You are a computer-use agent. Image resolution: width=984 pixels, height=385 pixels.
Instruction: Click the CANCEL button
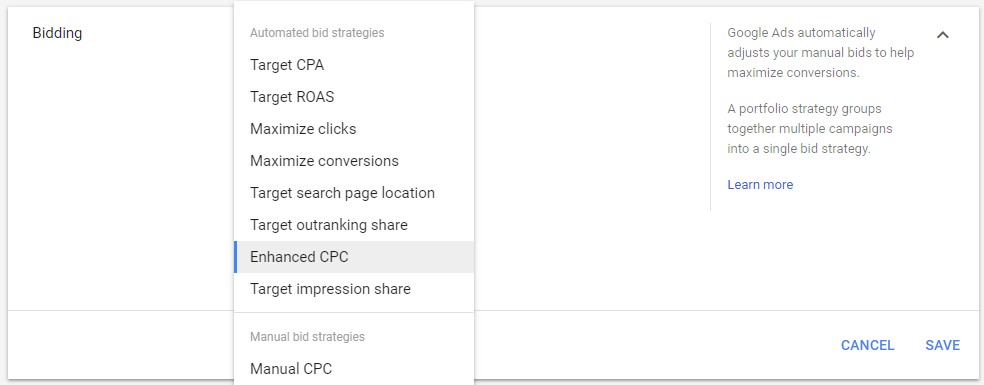coord(867,345)
